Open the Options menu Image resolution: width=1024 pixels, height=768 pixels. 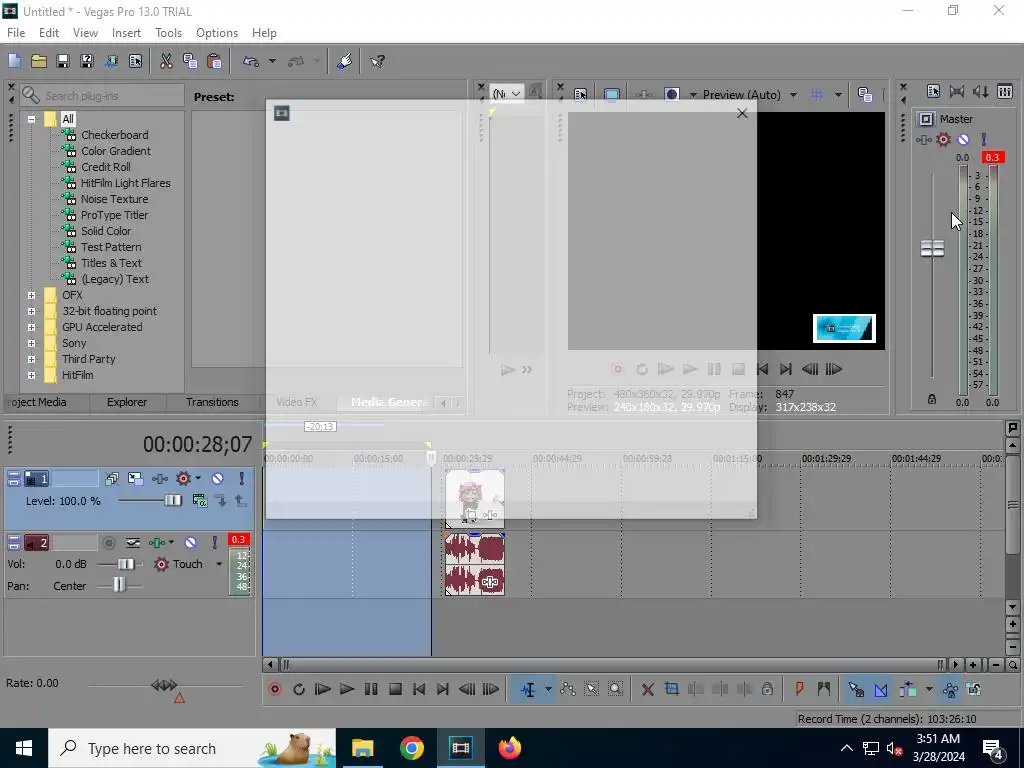coord(217,33)
